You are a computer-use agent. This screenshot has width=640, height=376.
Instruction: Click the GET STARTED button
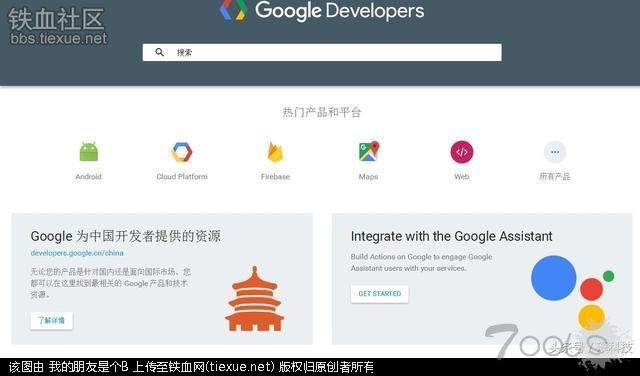380,294
